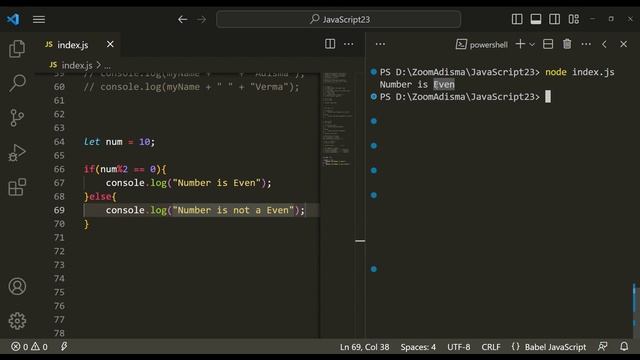Open the Manage settings gear
640x360 pixels.
pyautogui.click(x=17, y=321)
